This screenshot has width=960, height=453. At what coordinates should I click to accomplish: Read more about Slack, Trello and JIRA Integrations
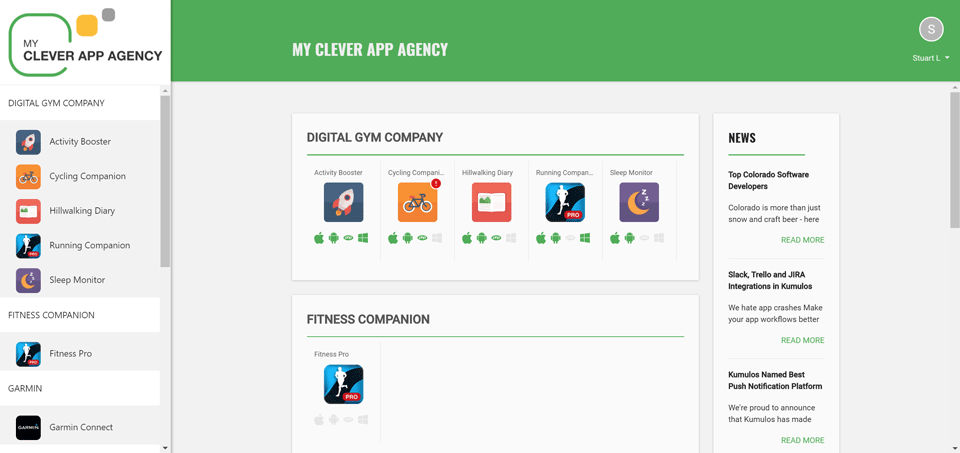tap(802, 340)
